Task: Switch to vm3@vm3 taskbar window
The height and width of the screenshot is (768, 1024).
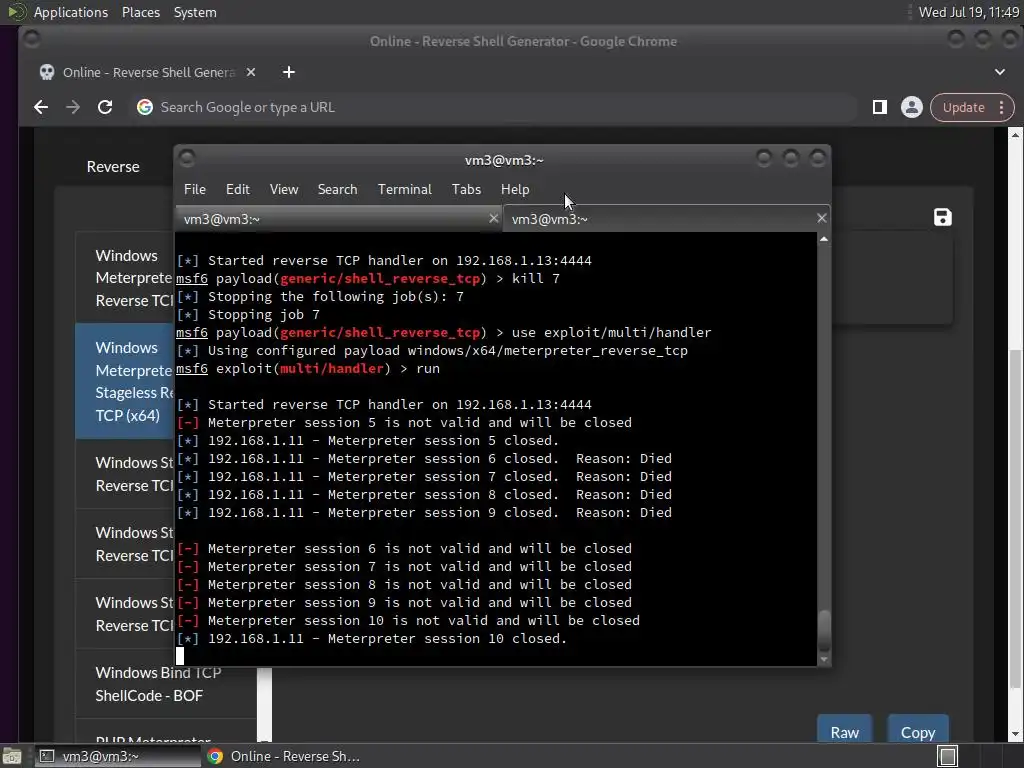Action: 118,756
